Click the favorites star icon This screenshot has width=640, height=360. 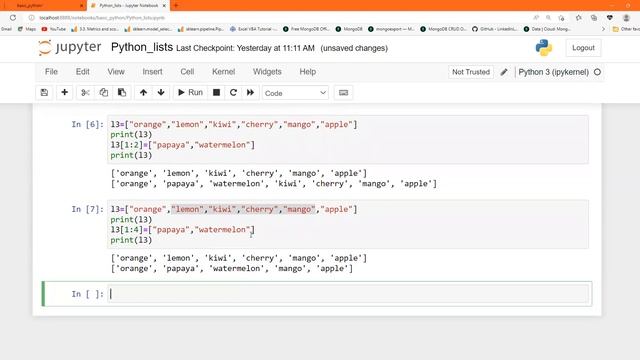click(578, 18)
